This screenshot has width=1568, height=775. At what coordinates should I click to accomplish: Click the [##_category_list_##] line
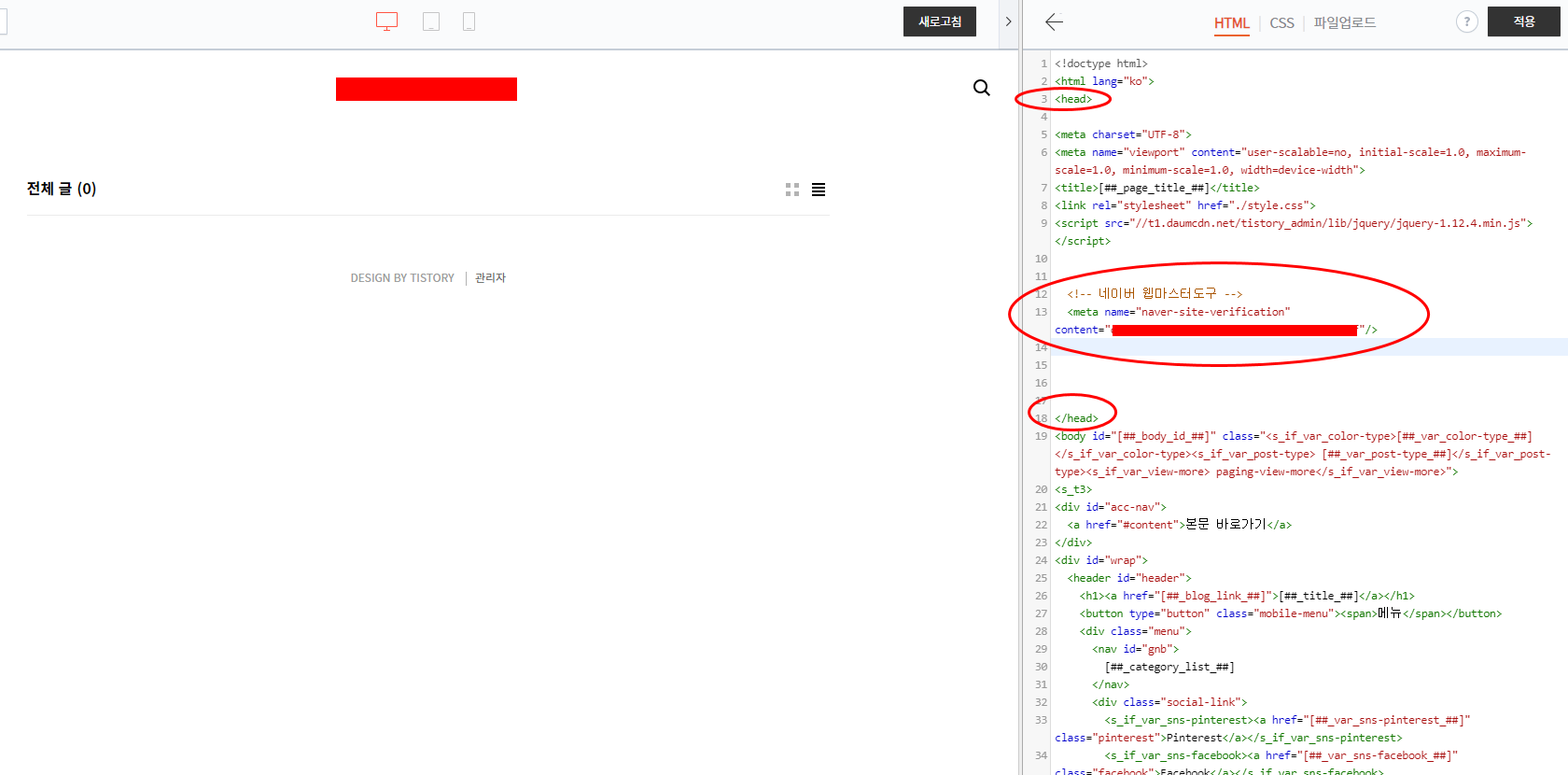pos(1169,667)
